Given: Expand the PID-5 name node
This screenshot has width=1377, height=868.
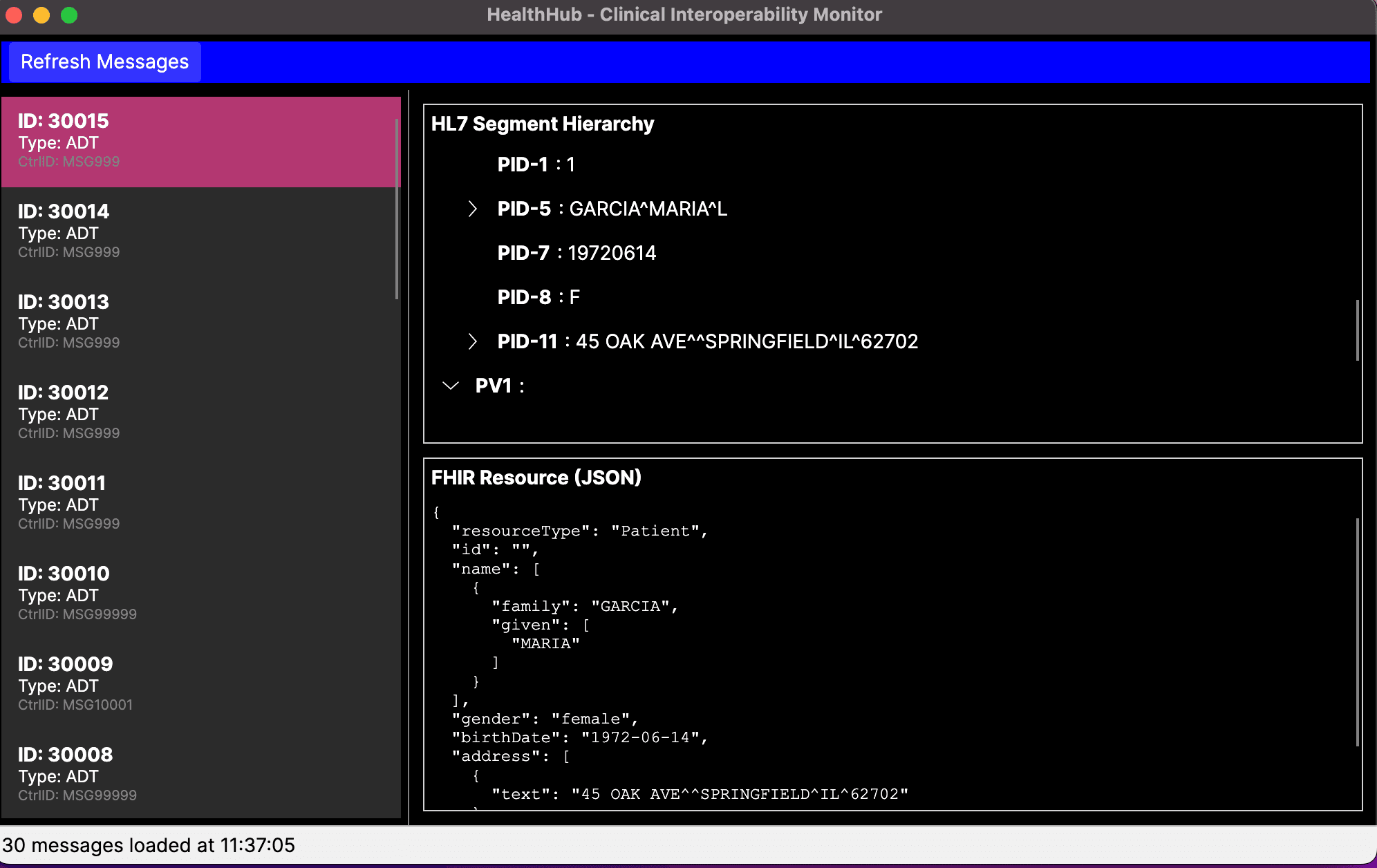Looking at the screenshot, I should (472, 209).
